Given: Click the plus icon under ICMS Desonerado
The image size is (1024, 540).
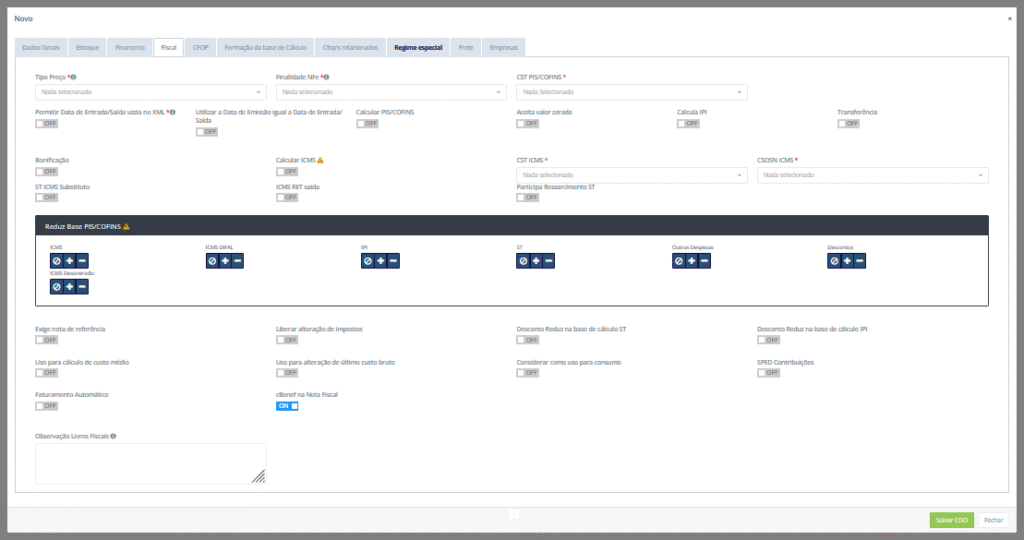Looking at the screenshot, I should tap(69, 287).
